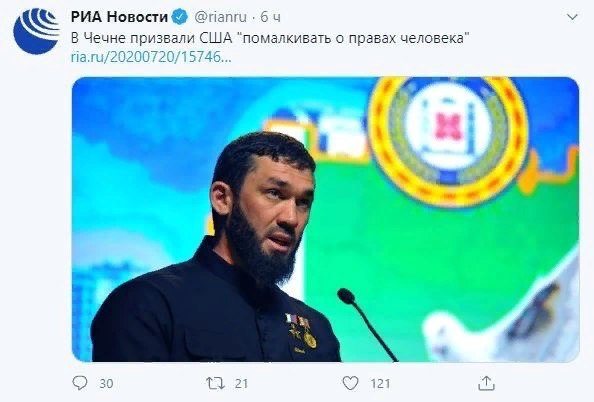594x402 pixels.
Task: View the 30 replies count
Action: click(x=106, y=384)
